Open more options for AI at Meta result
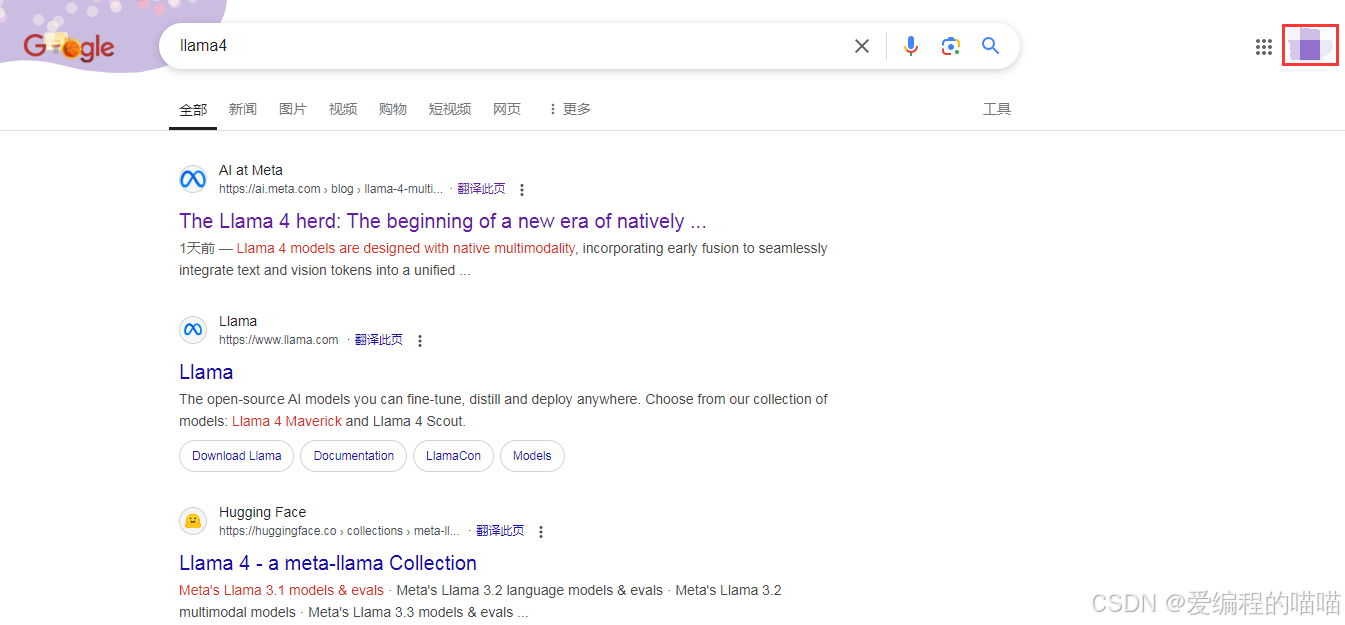The width and height of the screenshot is (1345, 625). tap(522, 190)
